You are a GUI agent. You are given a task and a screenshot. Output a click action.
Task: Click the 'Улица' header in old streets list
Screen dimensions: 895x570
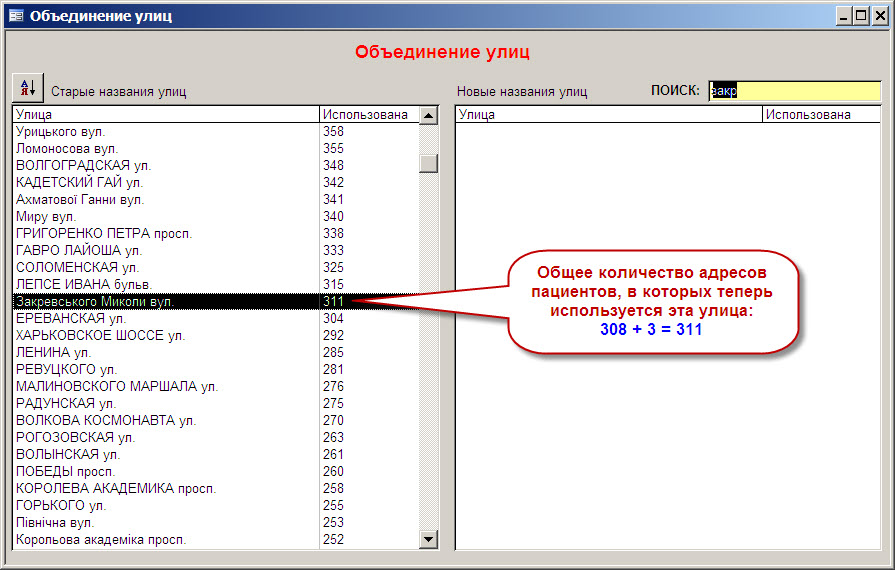[x=166, y=114]
